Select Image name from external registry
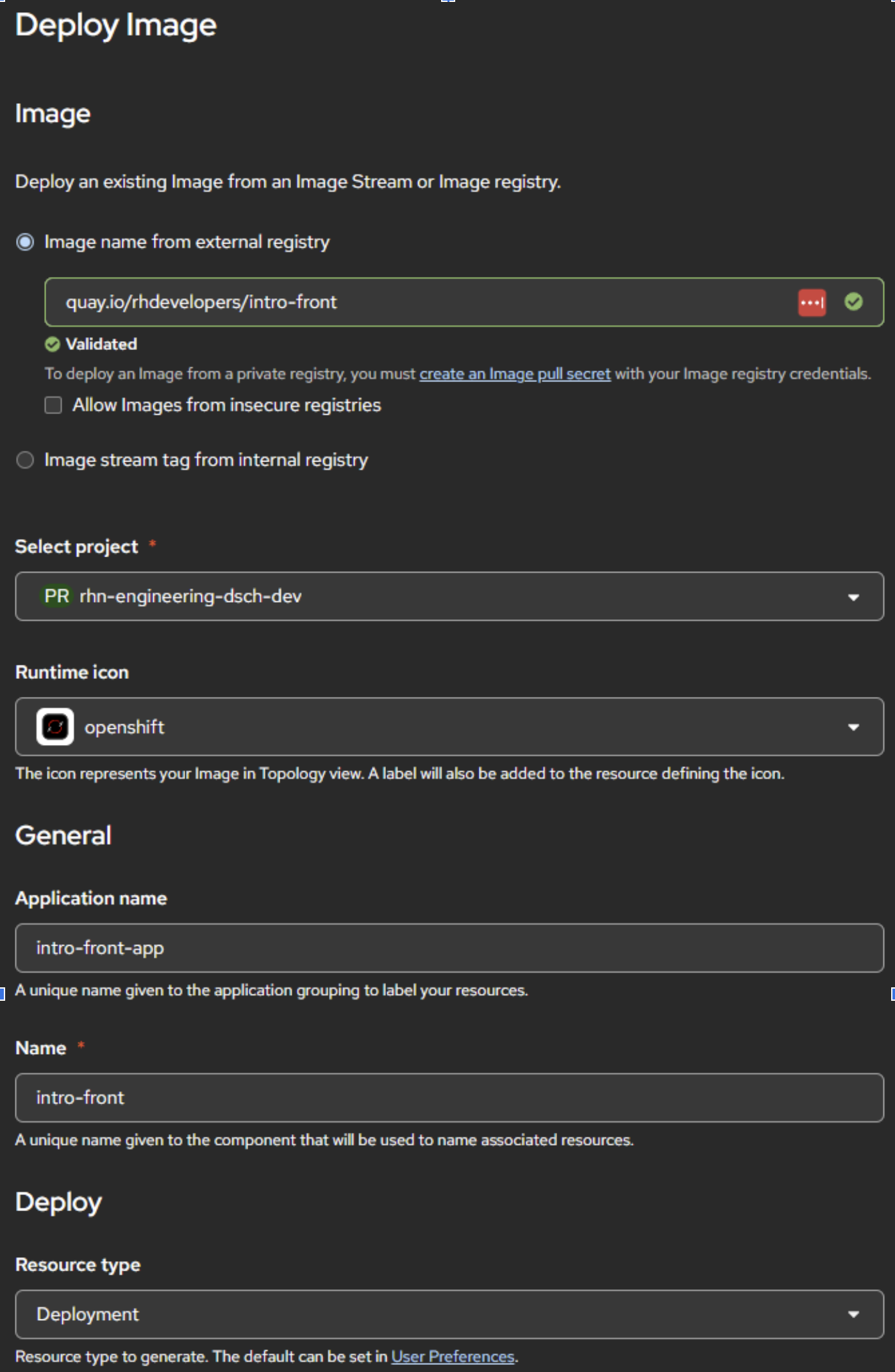Image resolution: width=895 pixels, height=1372 pixels. pos(25,242)
